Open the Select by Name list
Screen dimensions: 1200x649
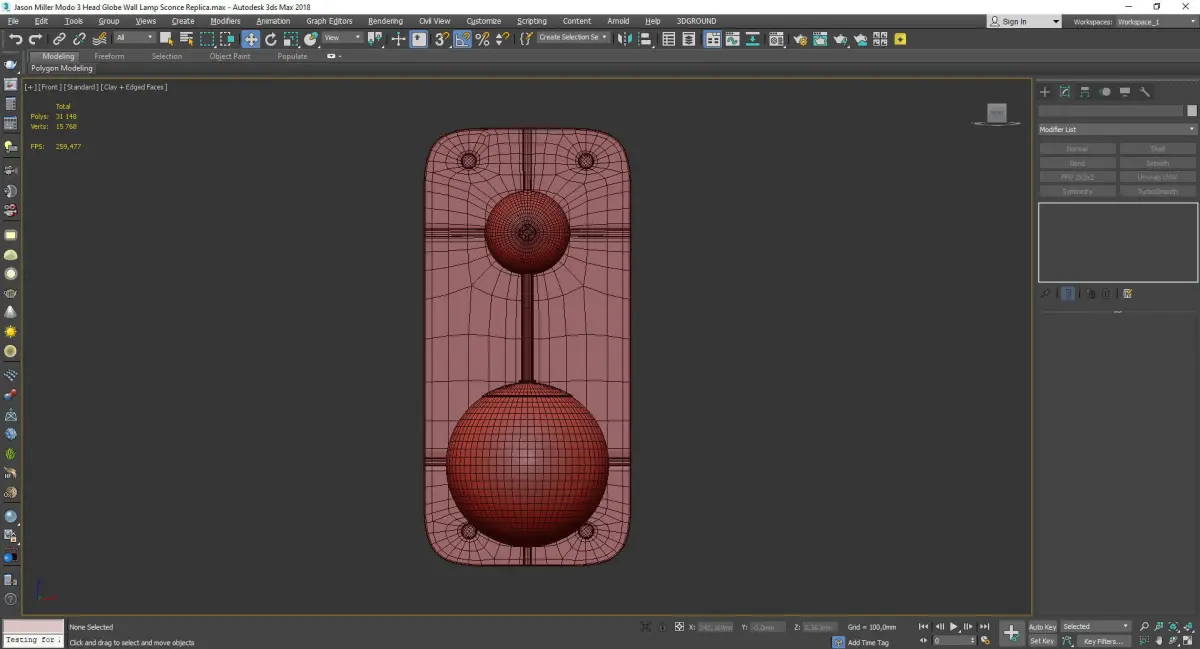(x=186, y=39)
